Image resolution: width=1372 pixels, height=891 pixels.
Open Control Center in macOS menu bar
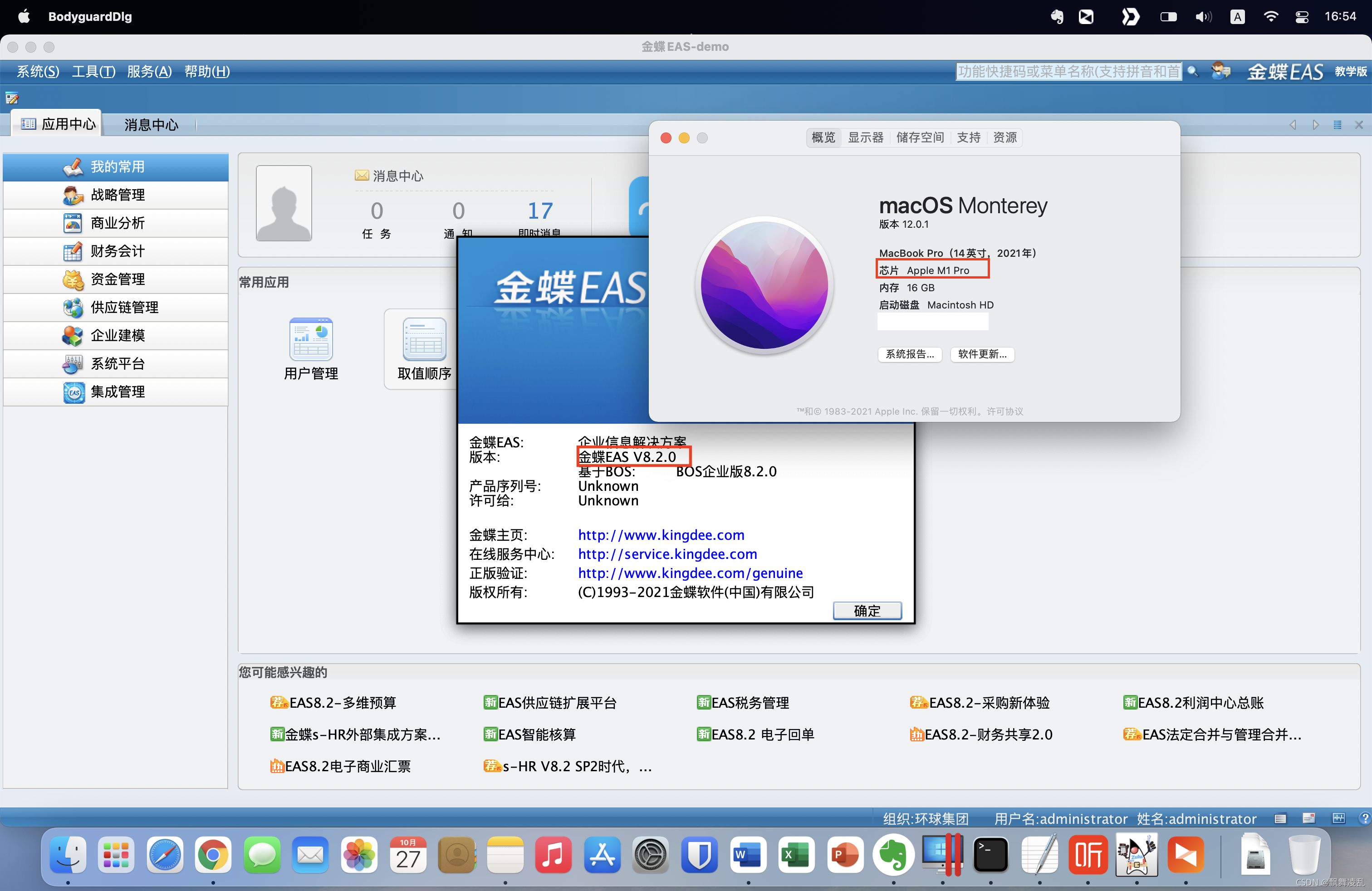(1302, 16)
